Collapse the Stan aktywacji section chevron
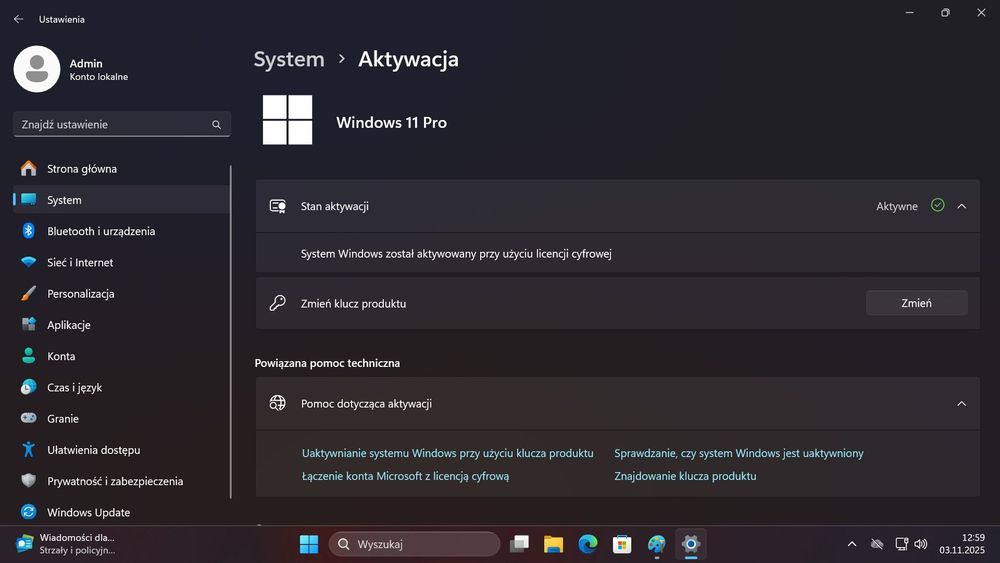This screenshot has height=563, width=1000. click(x=962, y=206)
